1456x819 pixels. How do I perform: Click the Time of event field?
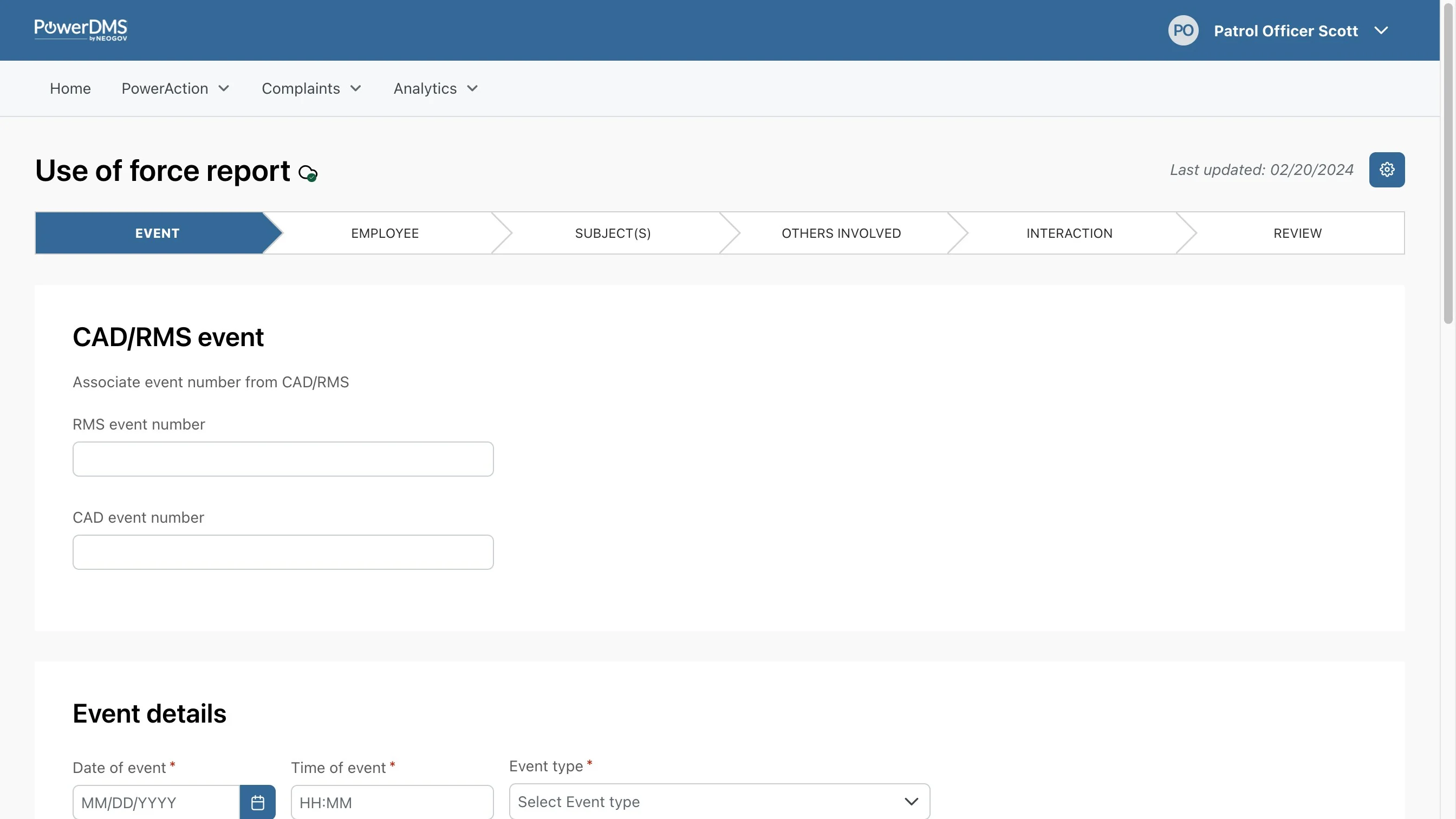pyautogui.click(x=392, y=802)
